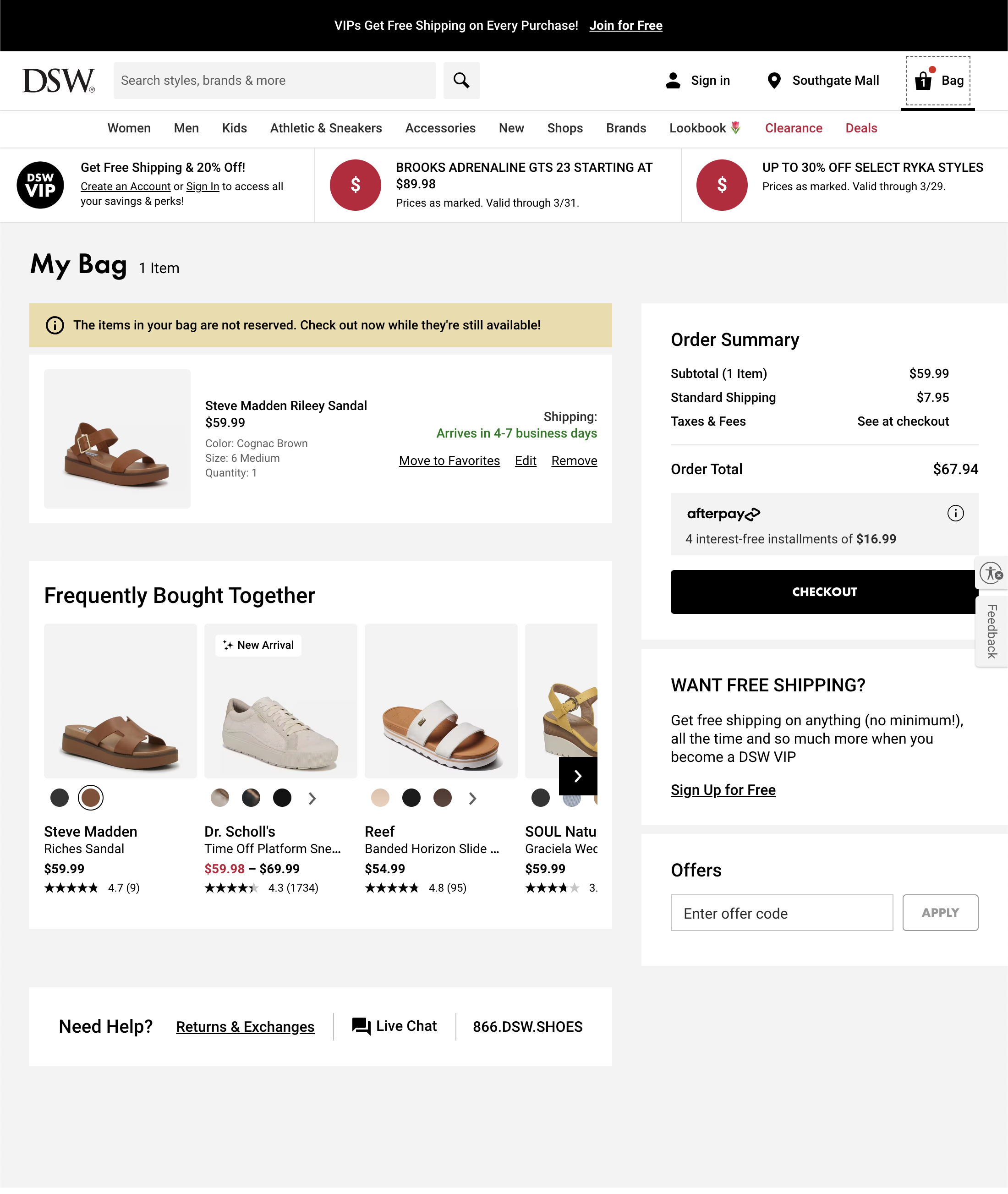Click the Southgate Mall location pin icon

775,81
